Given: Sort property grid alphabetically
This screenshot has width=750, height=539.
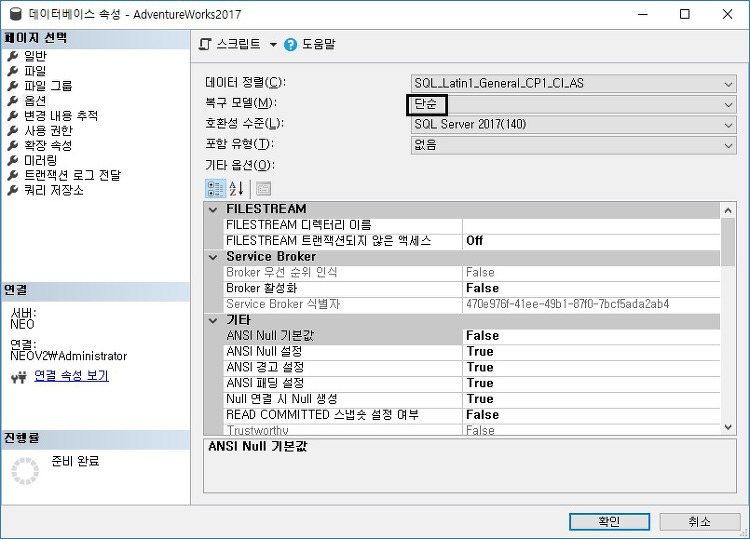Looking at the screenshot, I should 237,189.
